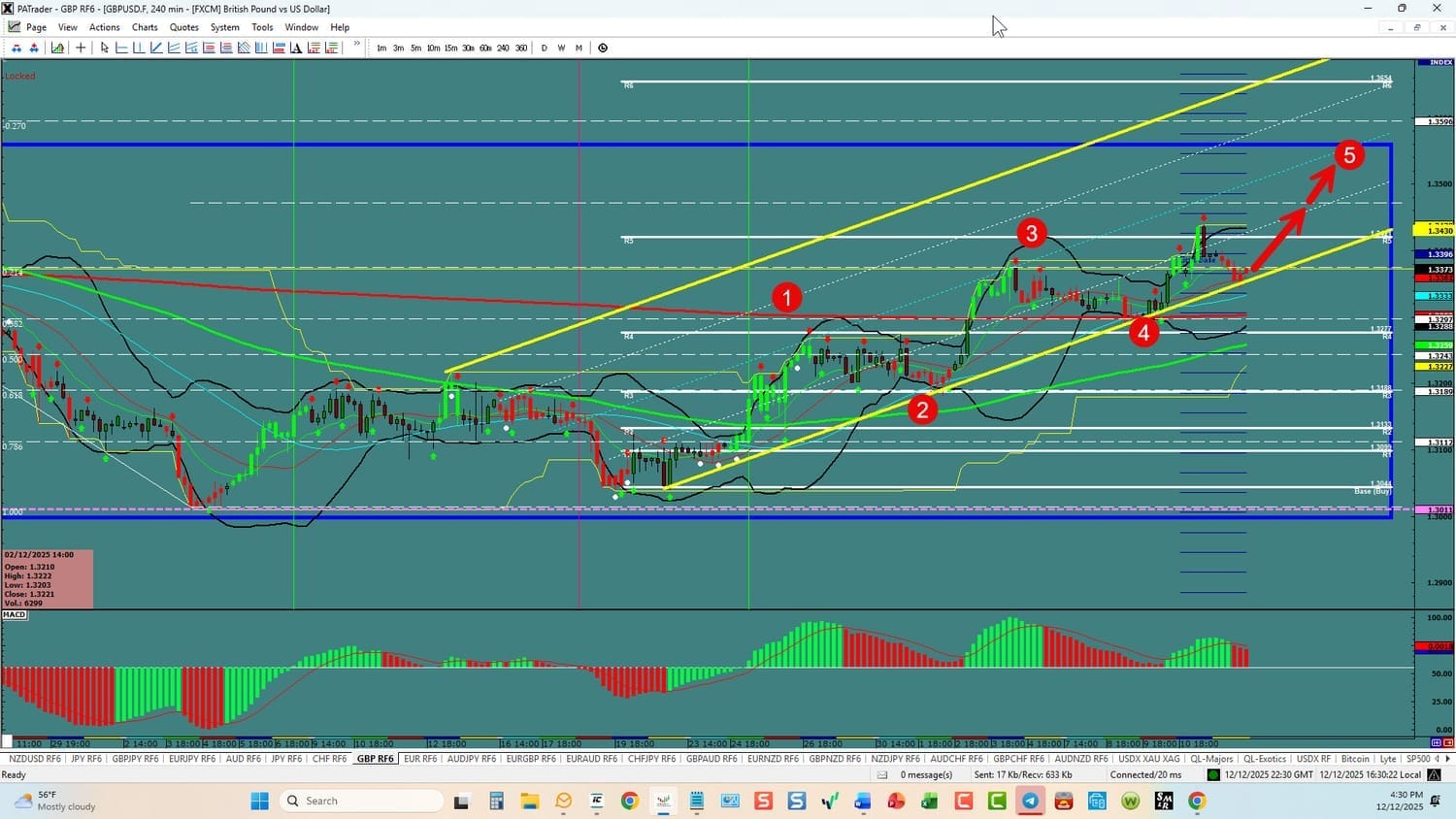Toggle the Daily (D) timeframe

(544, 48)
